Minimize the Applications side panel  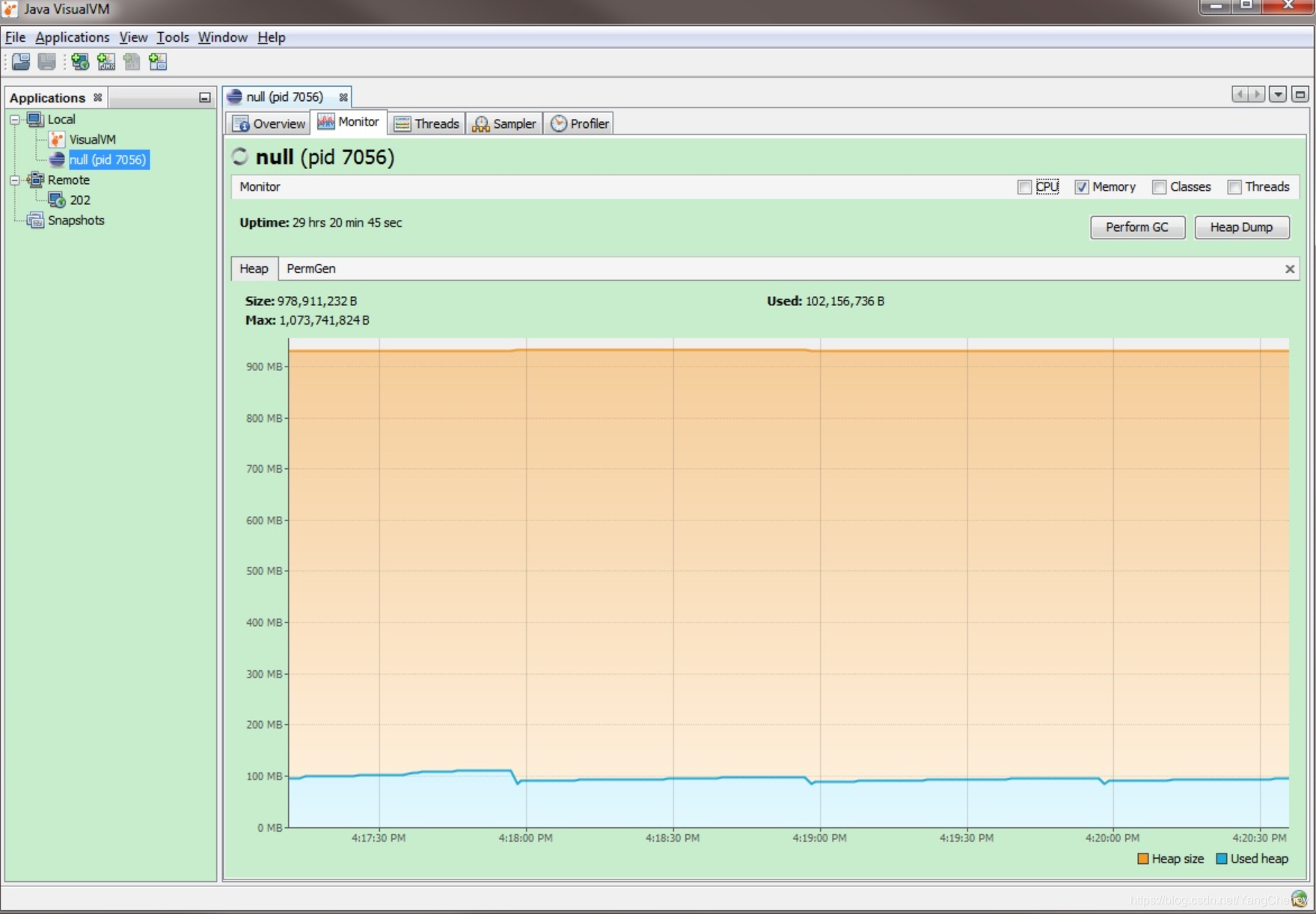[204, 98]
